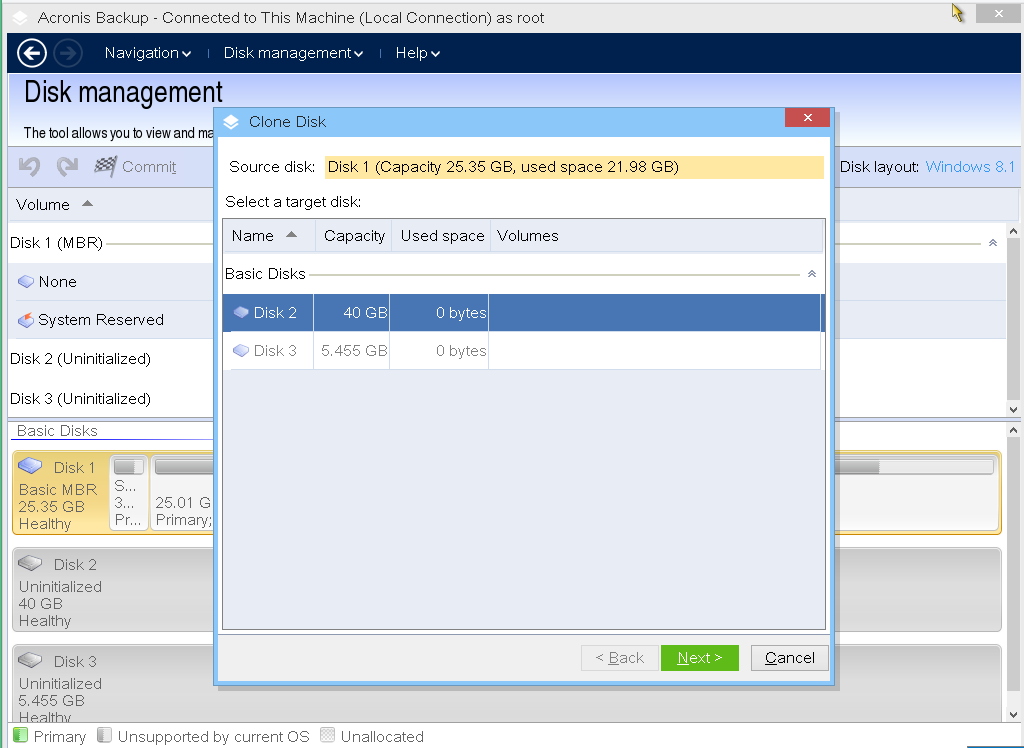Image resolution: width=1024 pixels, height=748 pixels.
Task: Click the undo arrow icon in toolbar
Action: tap(30, 167)
